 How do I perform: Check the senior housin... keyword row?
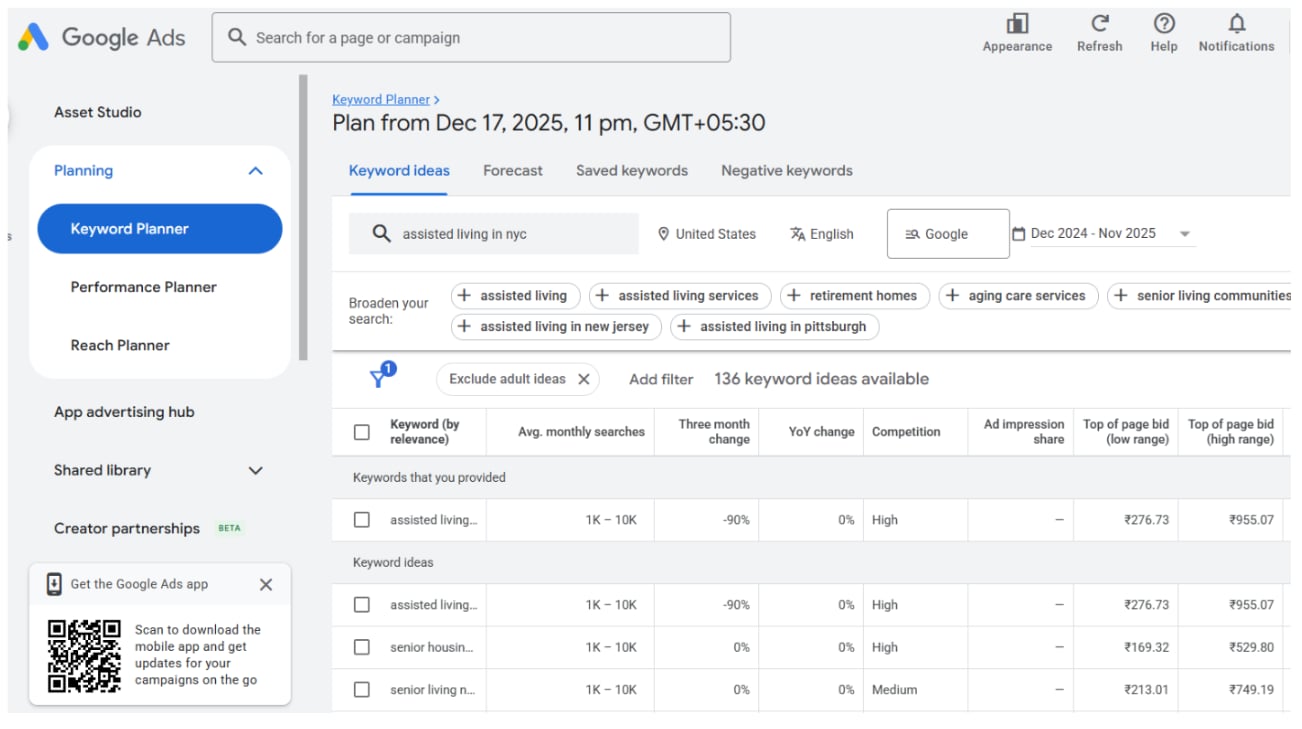[x=362, y=647]
